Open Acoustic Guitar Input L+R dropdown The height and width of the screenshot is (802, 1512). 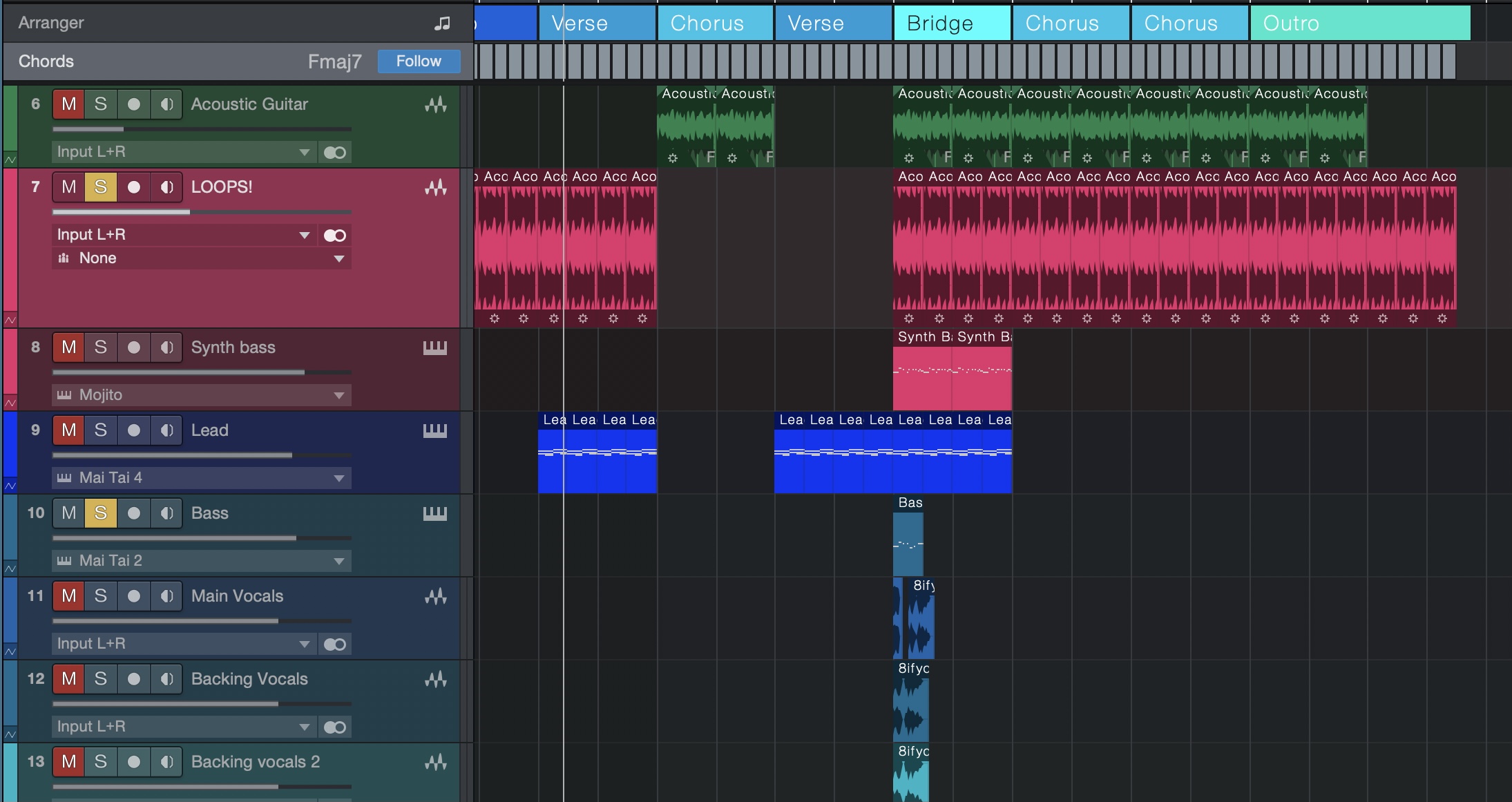pos(184,152)
